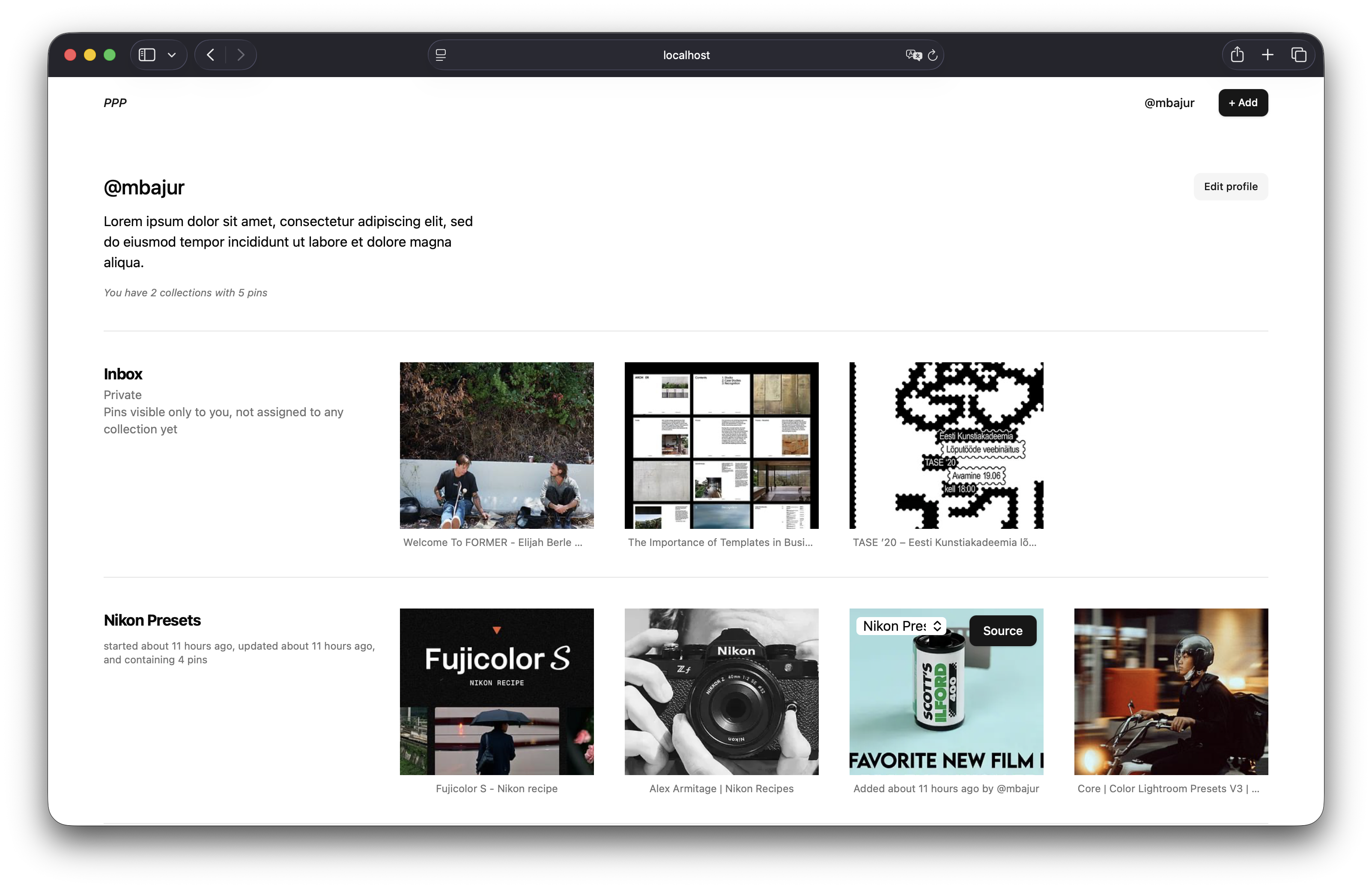Viewport: 1372px width, 889px height.
Task: Open the Importance of Templates pin thumbnail
Action: coord(722,446)
